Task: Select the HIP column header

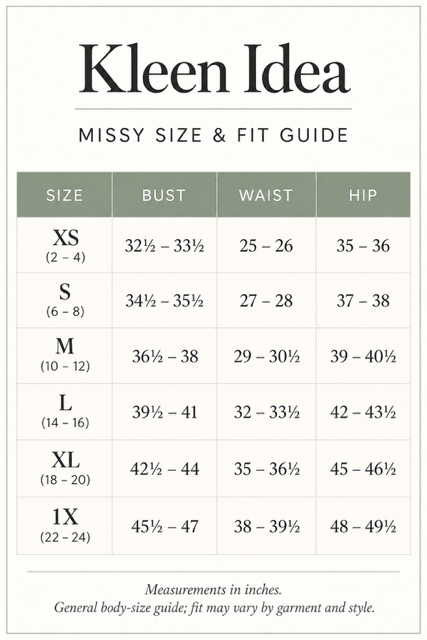Action: click(x=363, y=195)
